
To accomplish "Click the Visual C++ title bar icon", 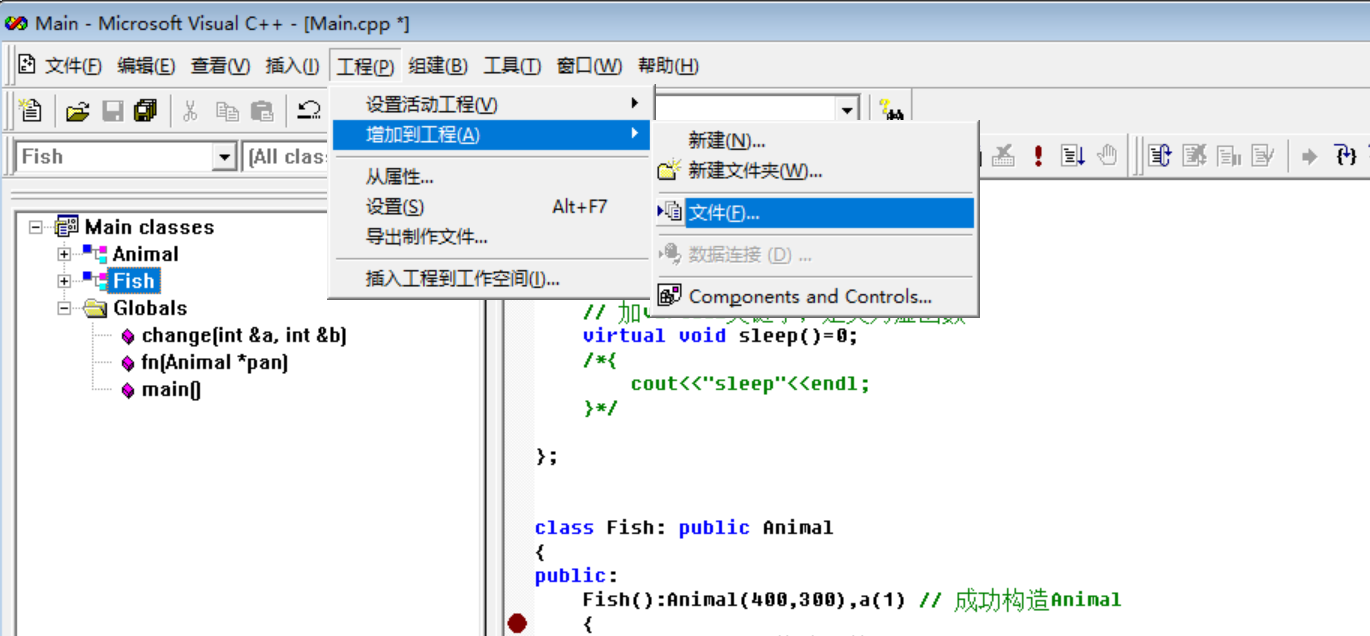I will [x=17, y=22].
